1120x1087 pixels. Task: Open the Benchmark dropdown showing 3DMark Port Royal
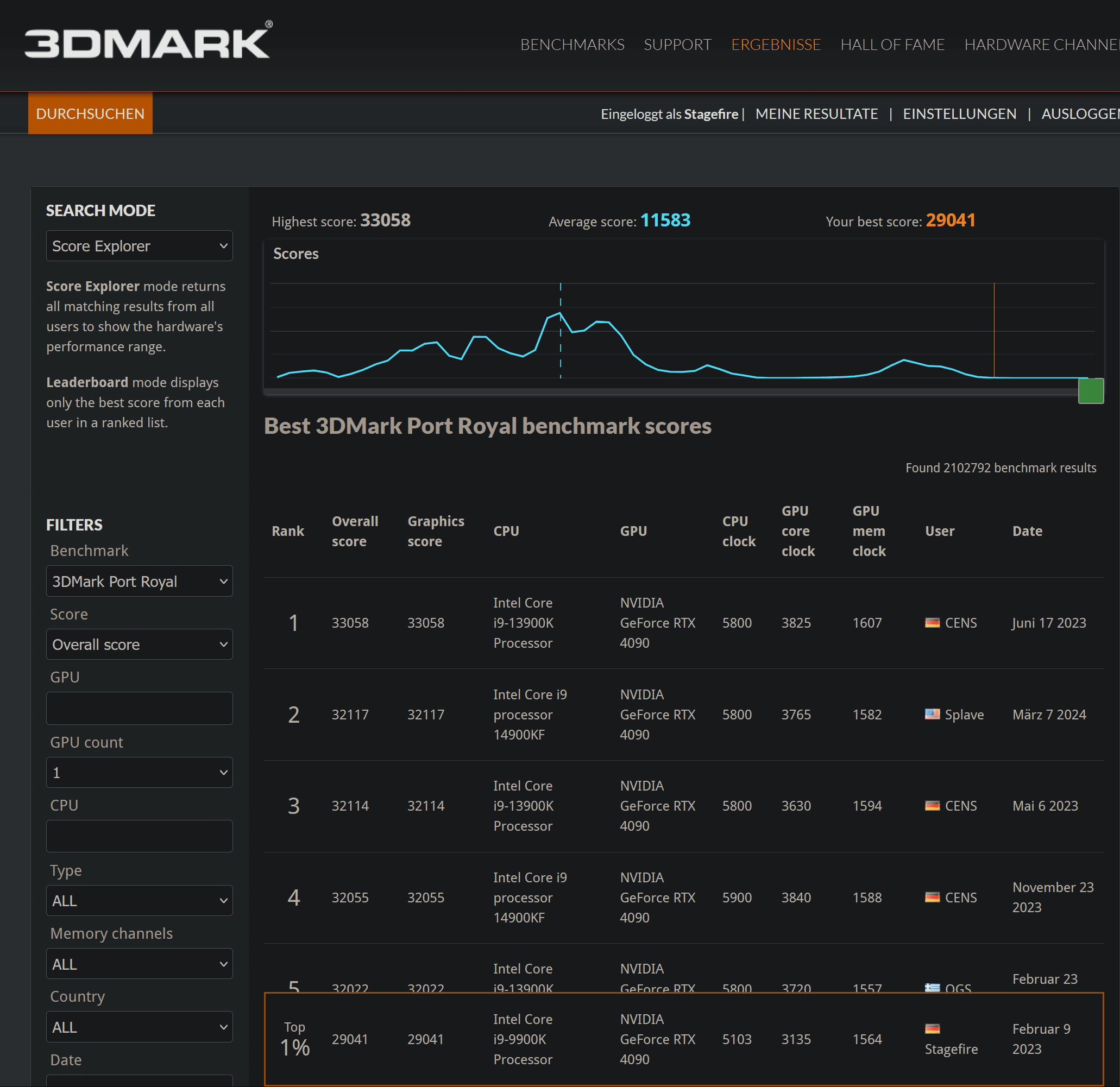click(x=140, y=581)
